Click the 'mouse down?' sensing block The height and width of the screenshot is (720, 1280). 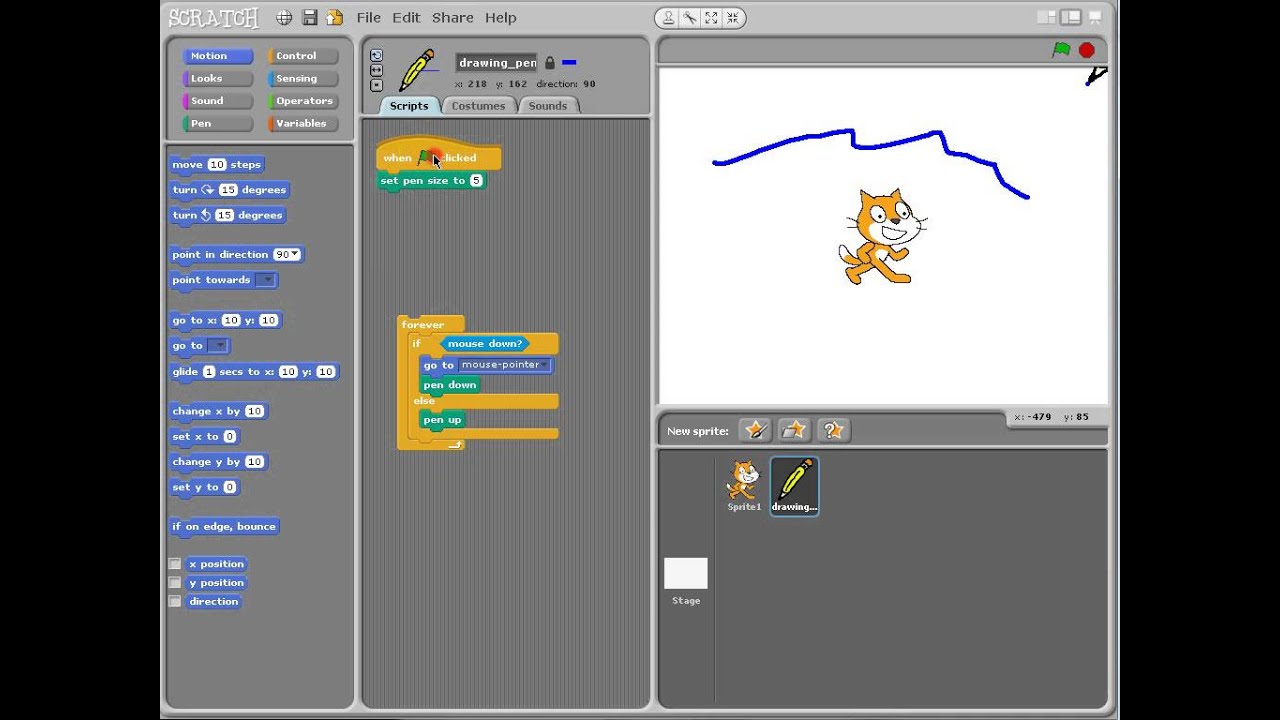(x=485, y=344)
